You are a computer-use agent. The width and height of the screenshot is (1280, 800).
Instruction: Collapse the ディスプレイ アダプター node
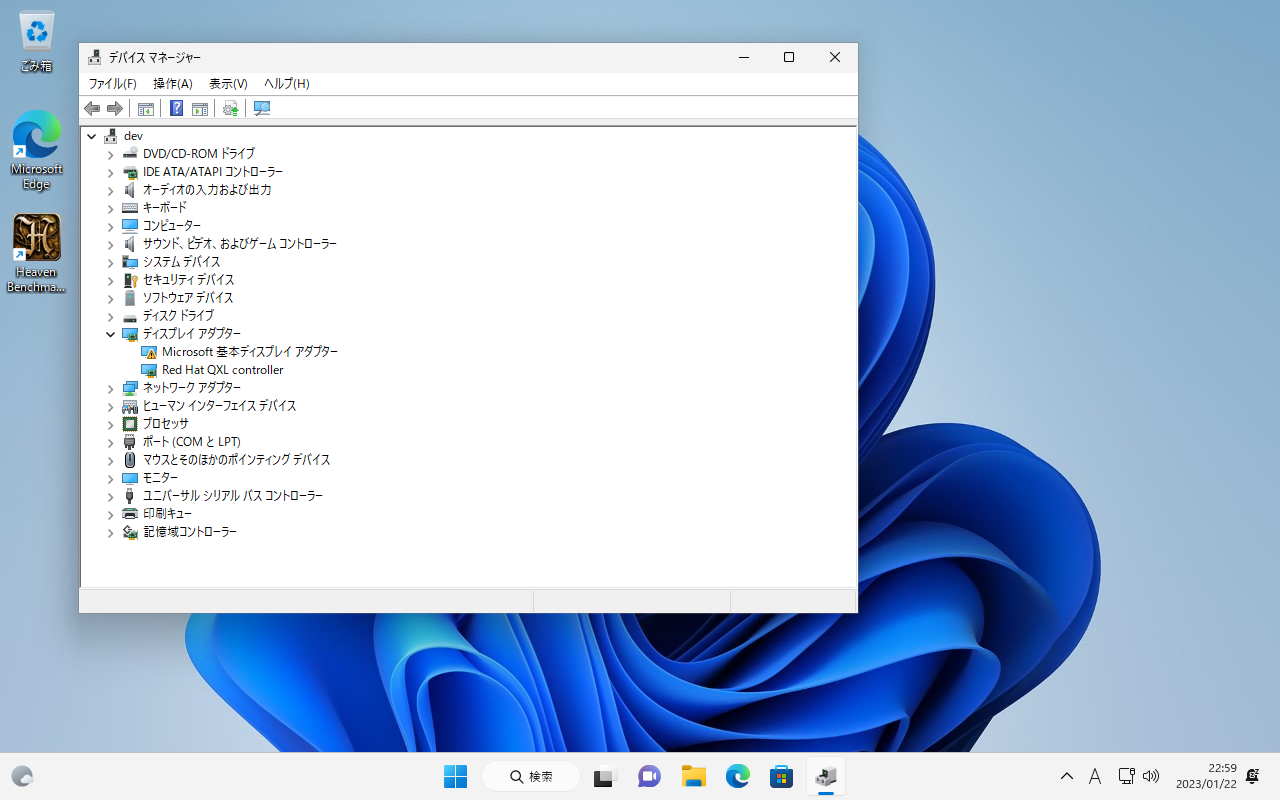click(x=111, y=334)
